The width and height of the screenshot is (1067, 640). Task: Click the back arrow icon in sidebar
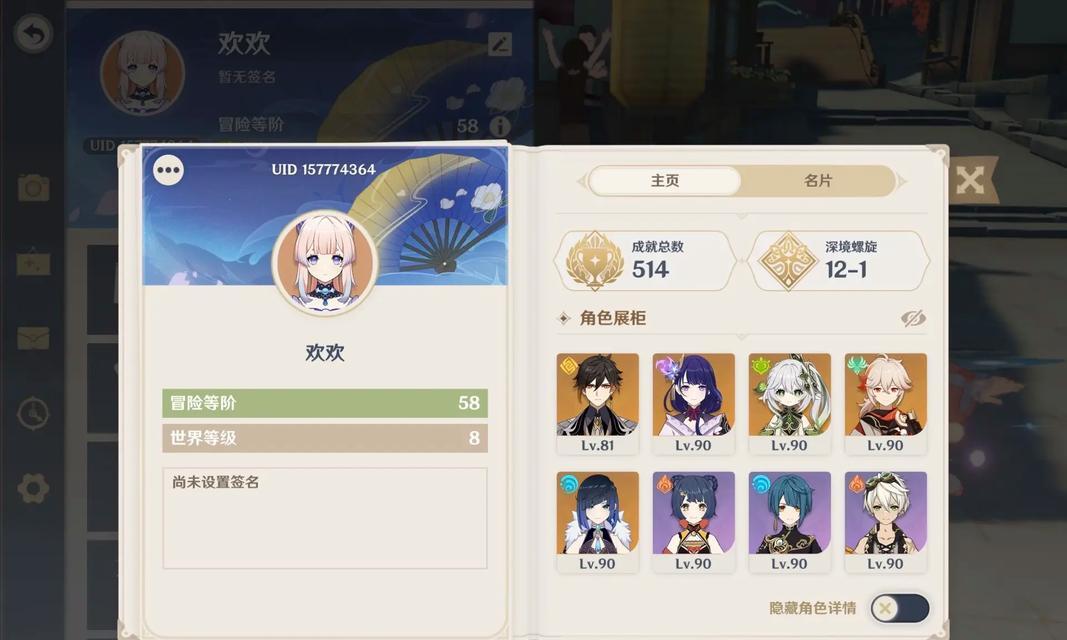coord(33,33)
